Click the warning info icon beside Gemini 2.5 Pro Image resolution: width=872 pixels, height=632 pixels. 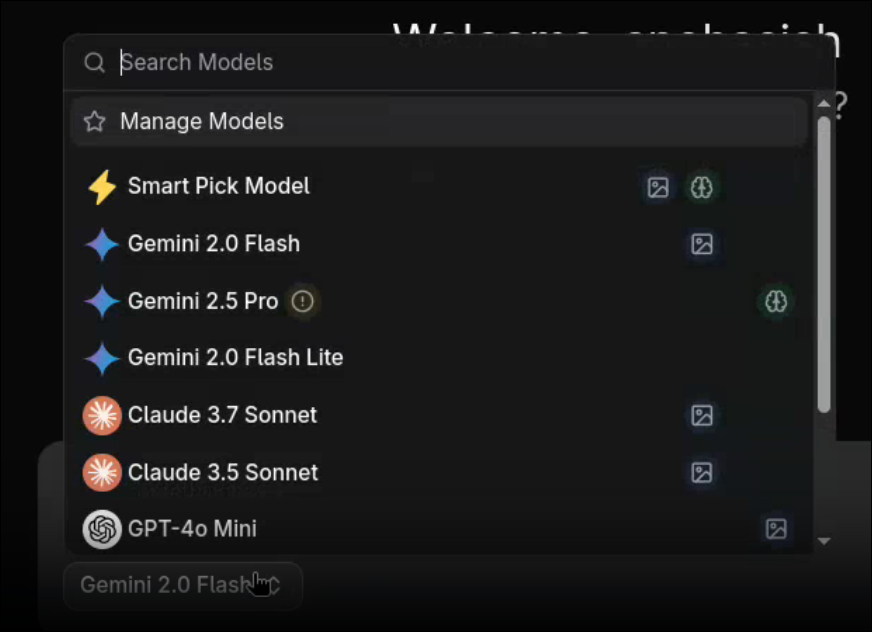pos(303,302)
